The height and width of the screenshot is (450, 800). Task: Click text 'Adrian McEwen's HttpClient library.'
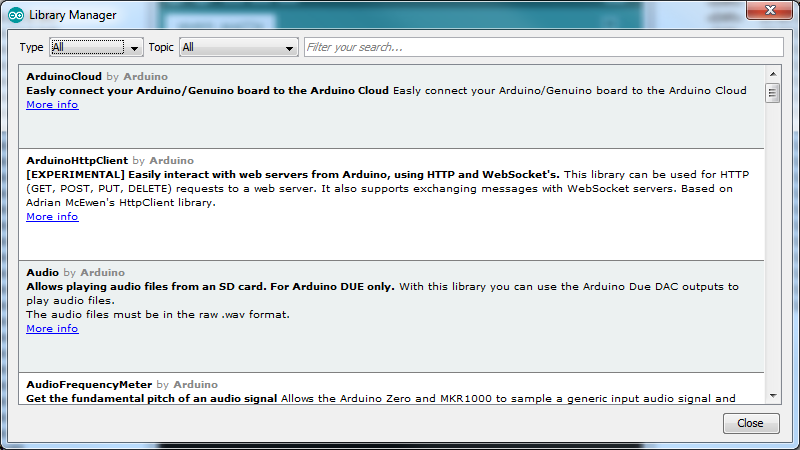tap(121, 203)
